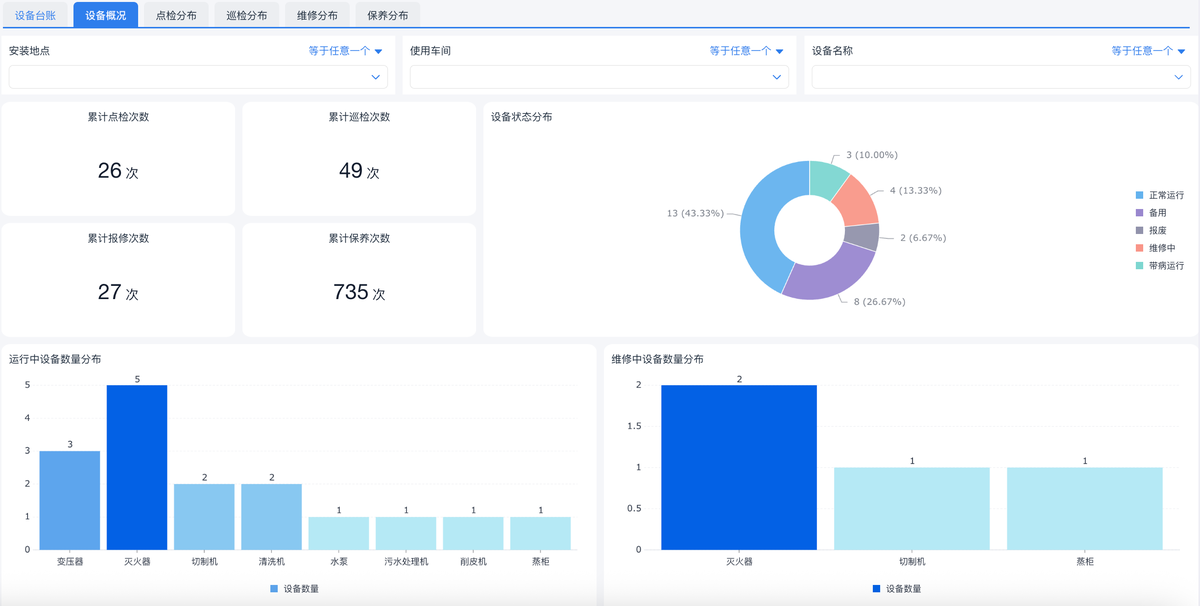
Task: Toggle 正常运行 legend item in pie chart
Action: [x=1165, y=195]
